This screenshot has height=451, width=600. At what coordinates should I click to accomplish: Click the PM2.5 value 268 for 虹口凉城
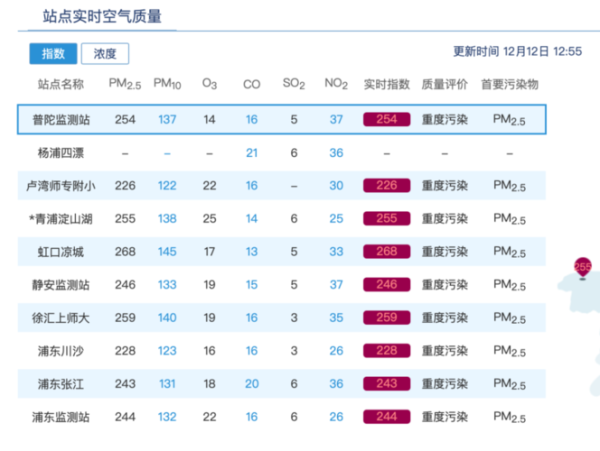click(x=125, y=252)
